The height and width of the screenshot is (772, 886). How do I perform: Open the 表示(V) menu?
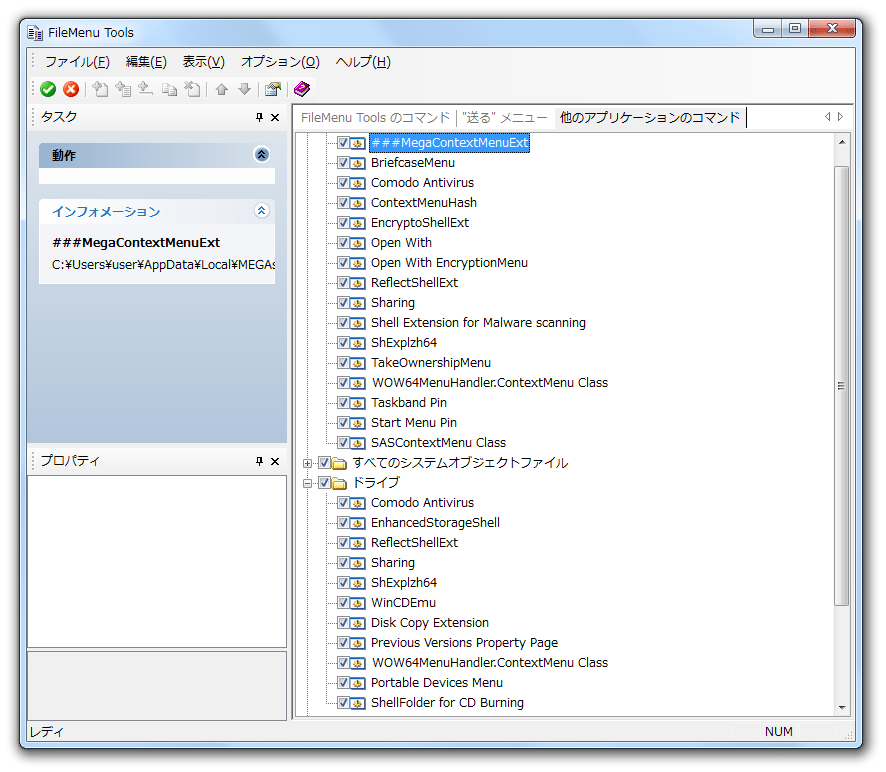pos(204,62)
